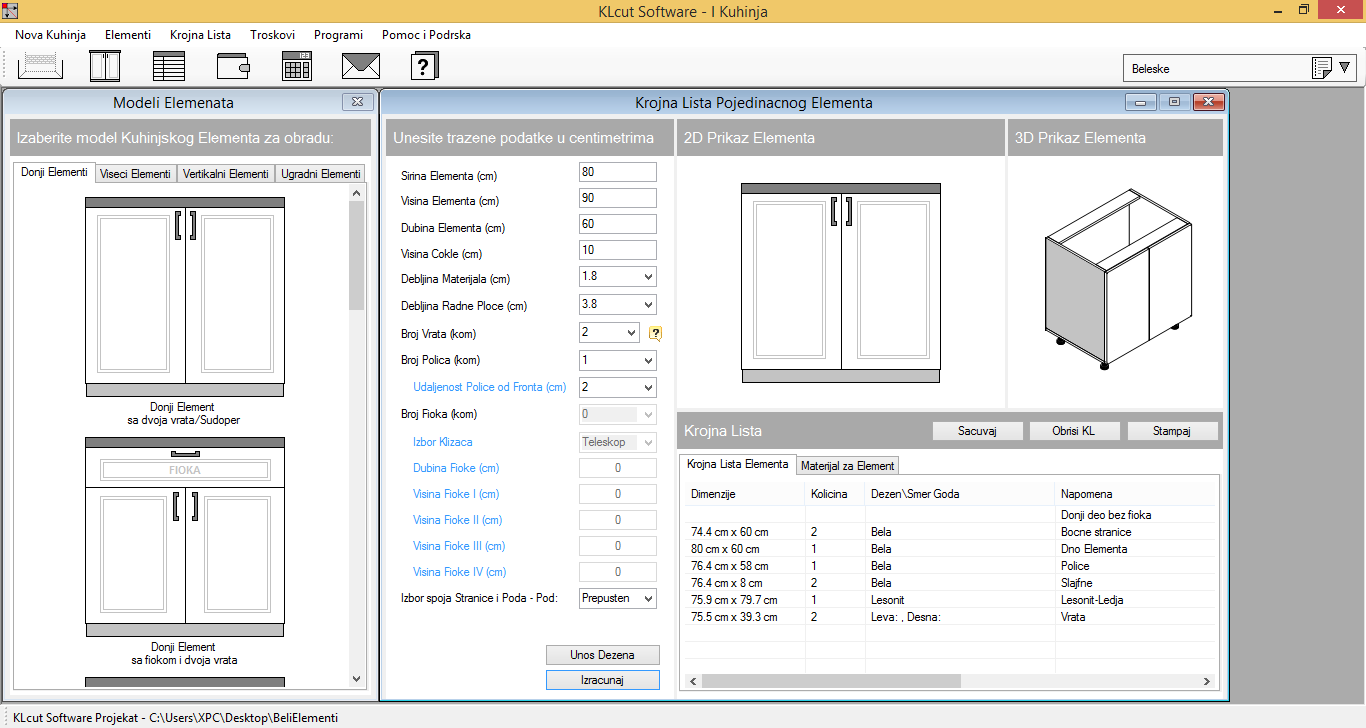Open the cutting list table icon
Viewport: 1366px width, 728px height.
tap(169, 66)
